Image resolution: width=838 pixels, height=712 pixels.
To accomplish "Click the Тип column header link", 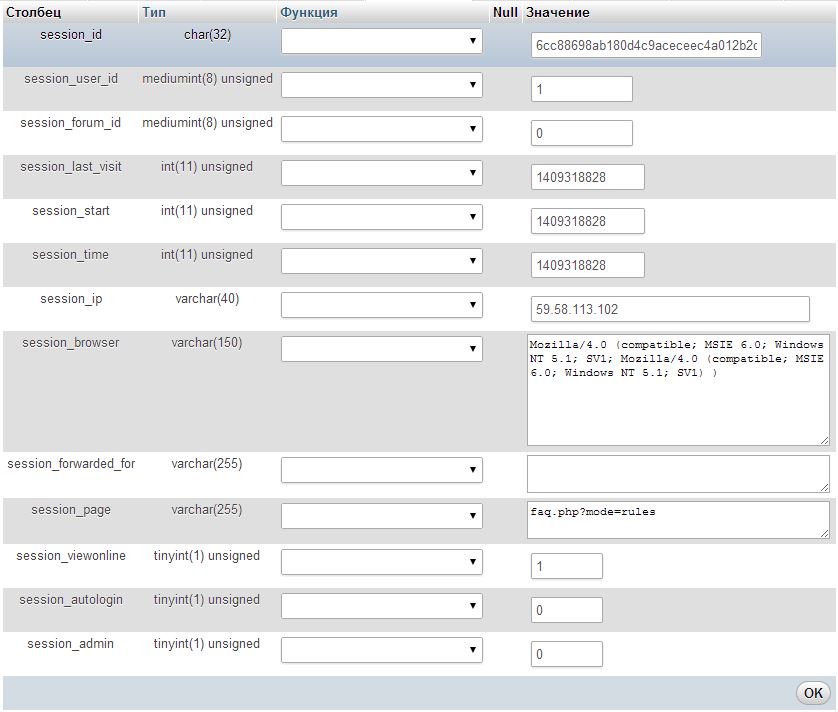I will (x=154, y=13).
